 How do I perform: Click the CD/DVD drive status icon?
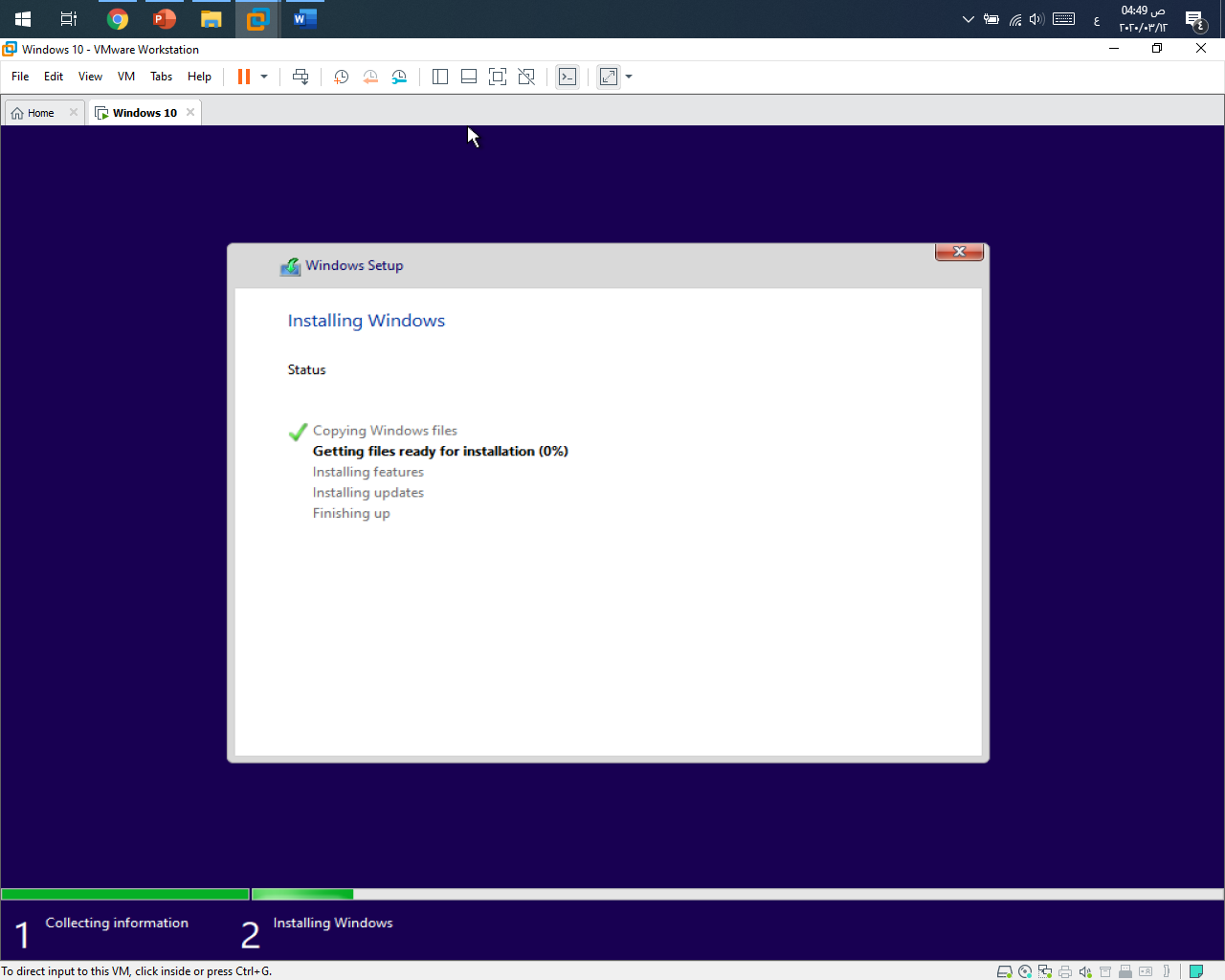pos(1025,971)
